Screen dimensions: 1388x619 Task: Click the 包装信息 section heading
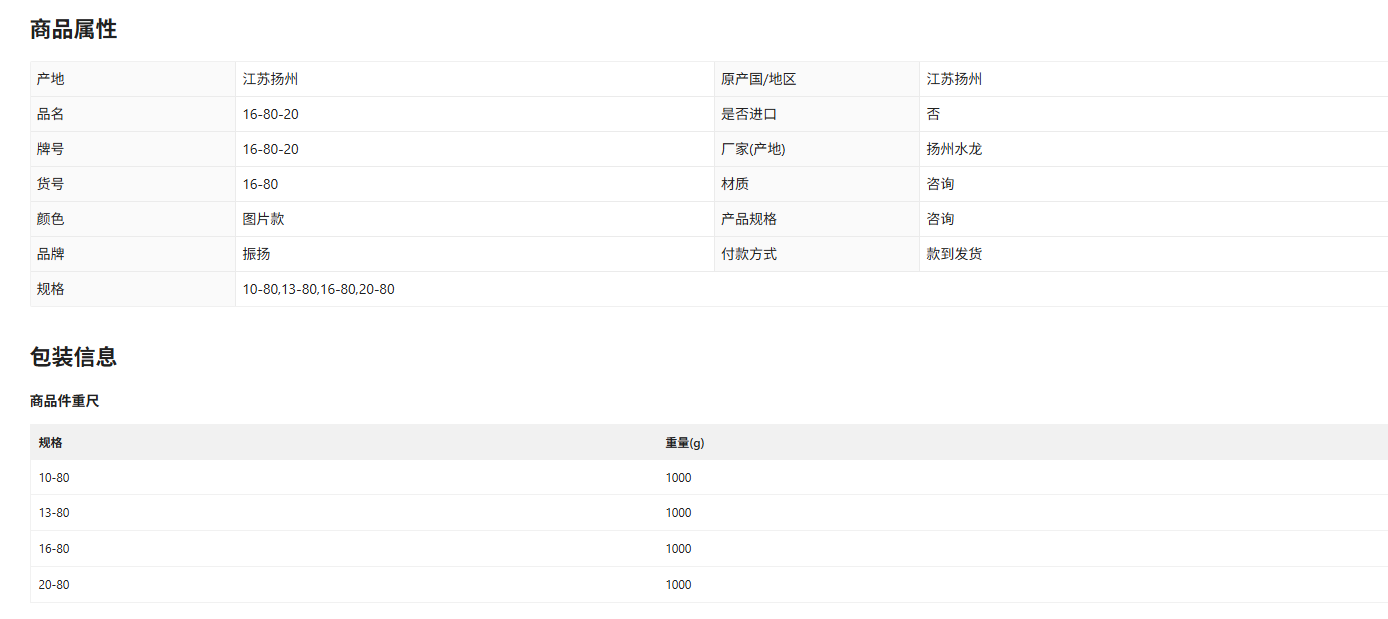(73, 357)
